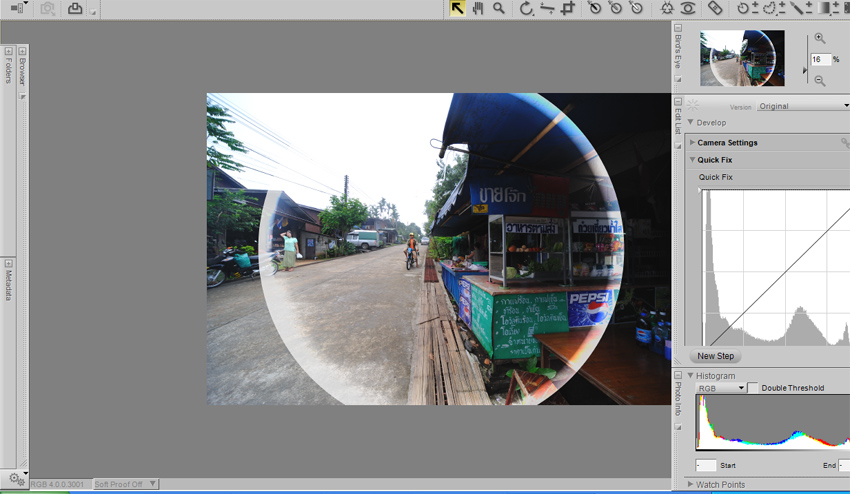Viewport: 850px width, 494px height.
Task: Open the Browser side tab
Action: (22, 72)
